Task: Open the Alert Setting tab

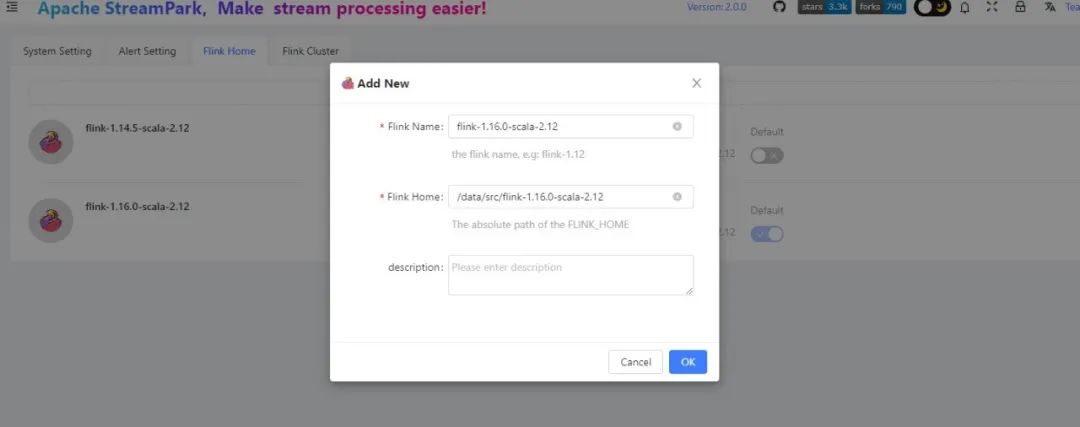Action: pyautogui.click(x=145, y=51)
